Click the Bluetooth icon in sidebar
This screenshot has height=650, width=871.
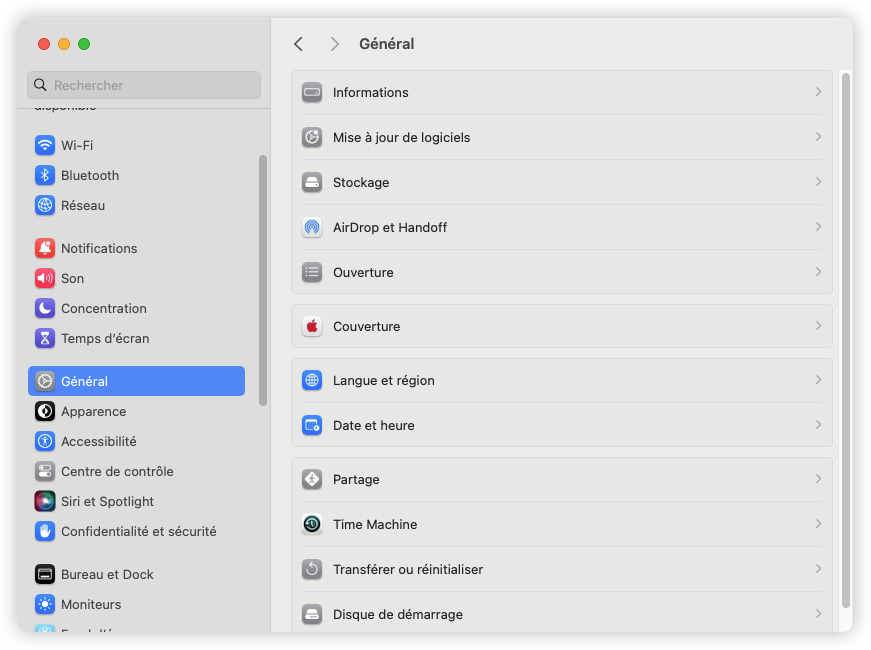(45, 176)
